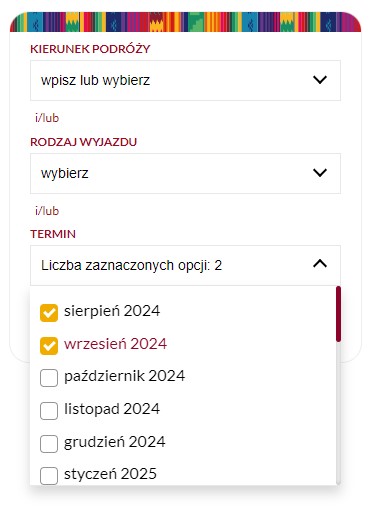
Task: Tick the listopad 2024 checkbox
Action: [49, 411]
